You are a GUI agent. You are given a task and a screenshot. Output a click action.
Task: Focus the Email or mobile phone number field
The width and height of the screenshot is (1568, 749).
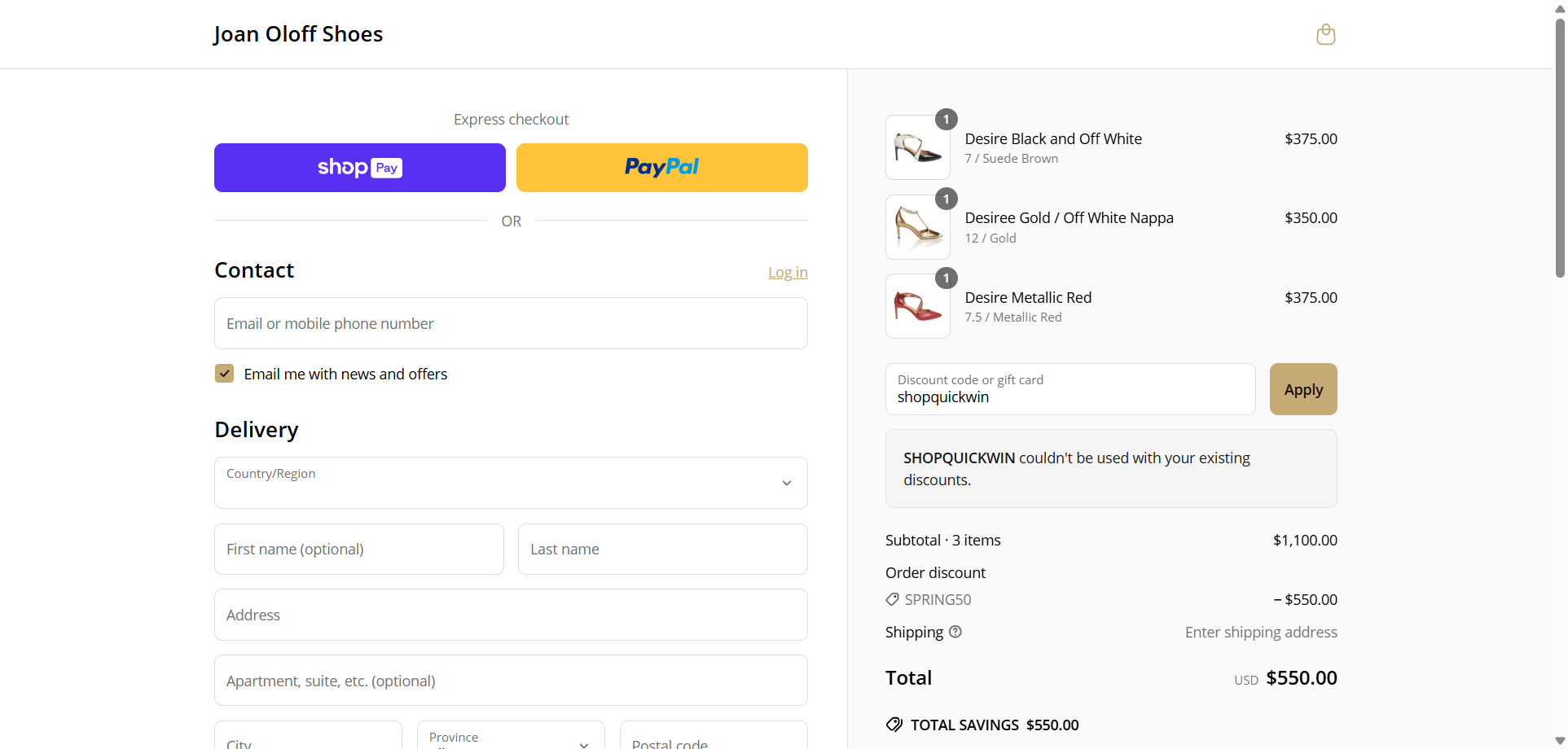point(511,323)
